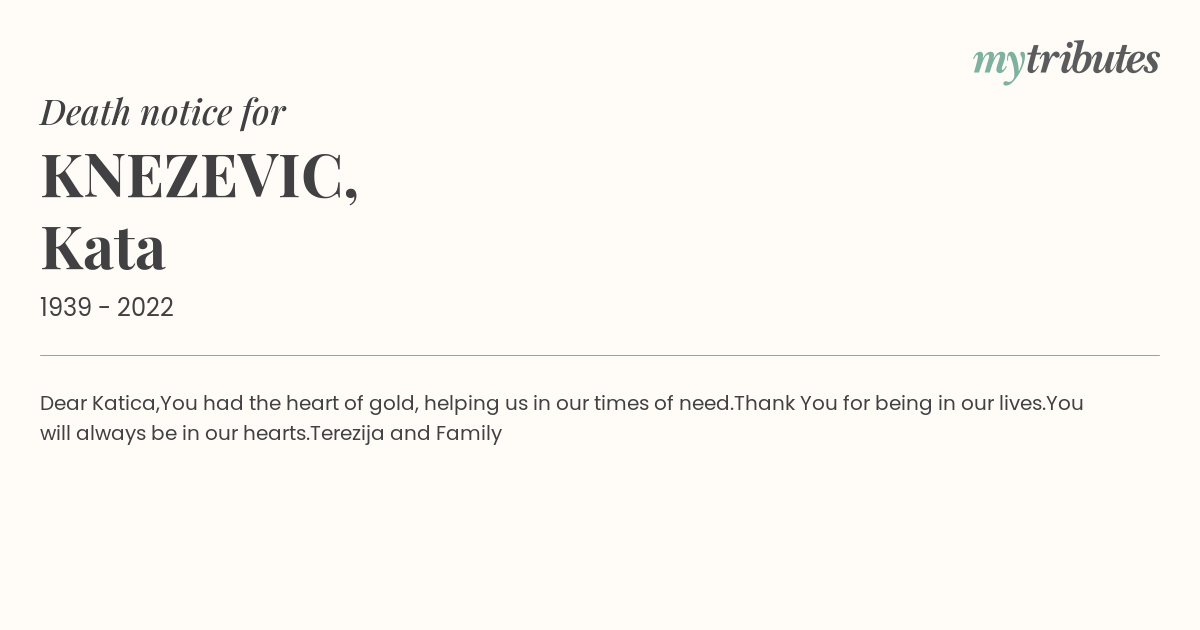
Task: Click the horizontal divider line
Action: pyautogui.click(x=600, y=355)
